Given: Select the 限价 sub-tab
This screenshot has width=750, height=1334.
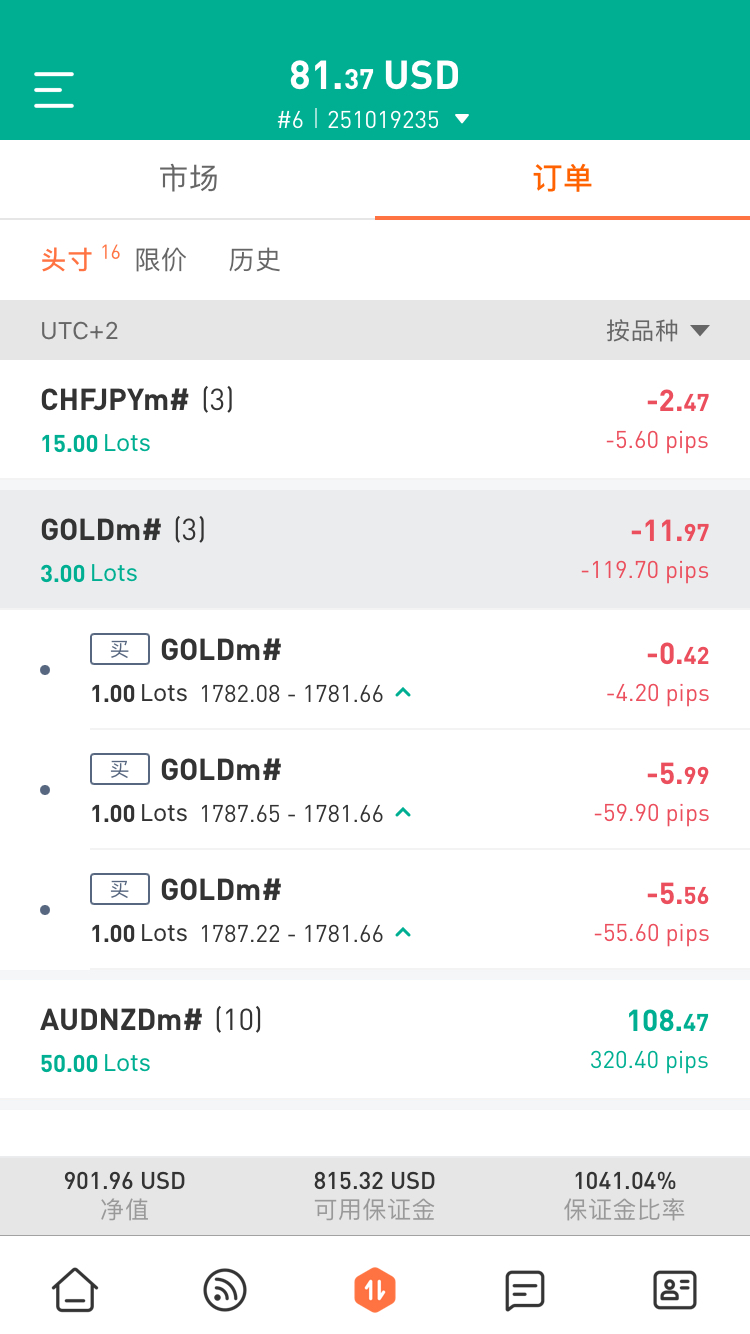Looking at the screenshot, I should click(x=161, y=260).
